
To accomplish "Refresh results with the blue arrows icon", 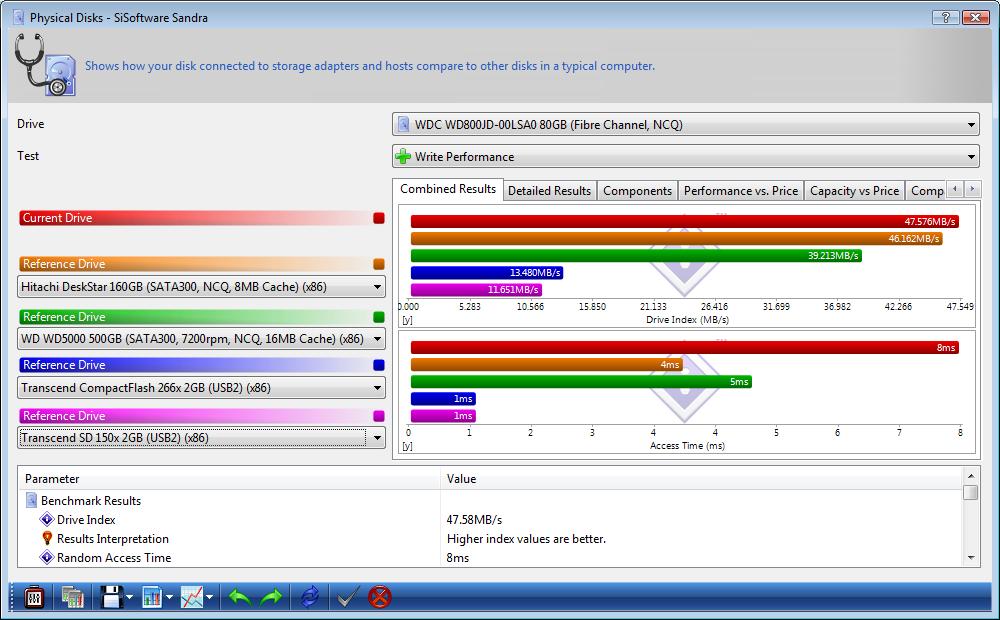I will [x=310, y=598].
